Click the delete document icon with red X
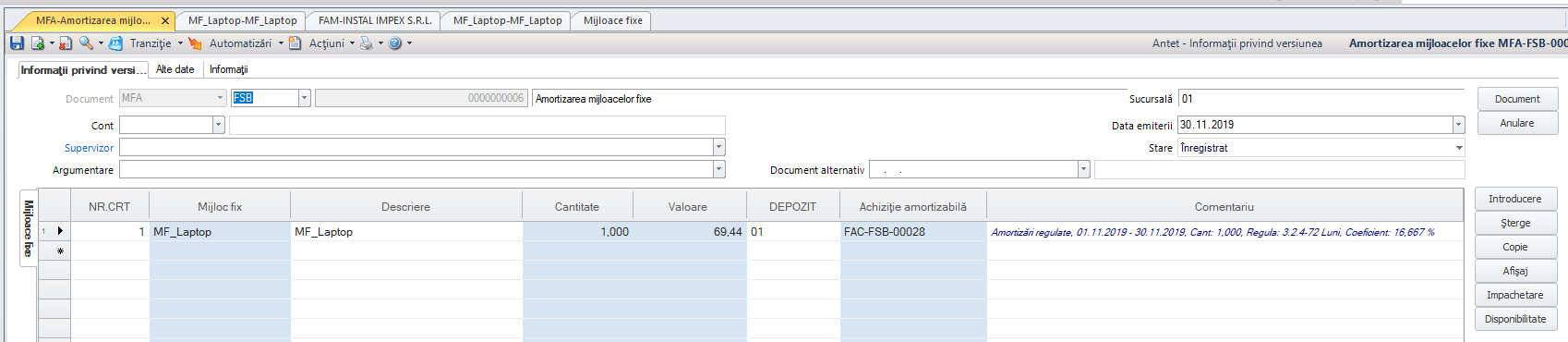The height and width of the screenshot is (342, 1568). 66,43
